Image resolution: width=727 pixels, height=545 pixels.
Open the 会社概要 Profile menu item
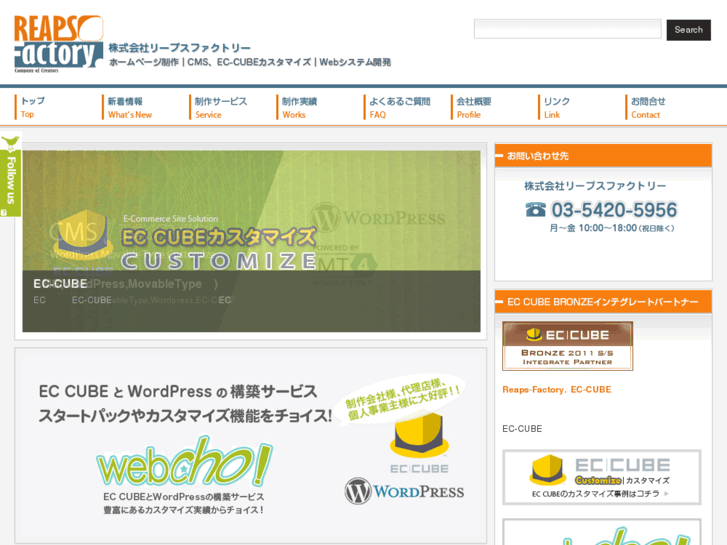(473, 108)
